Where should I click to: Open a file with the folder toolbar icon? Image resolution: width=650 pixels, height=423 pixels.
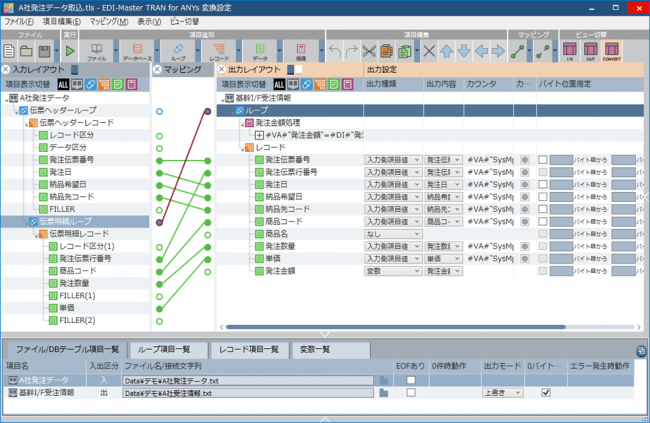[27, 51]
